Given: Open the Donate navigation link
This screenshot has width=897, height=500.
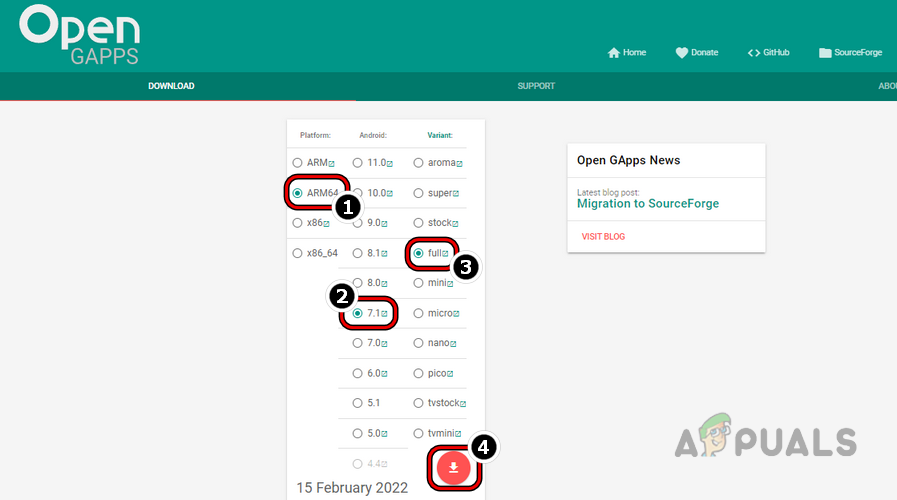Looking at the screenshot, I should click(697, 53).
